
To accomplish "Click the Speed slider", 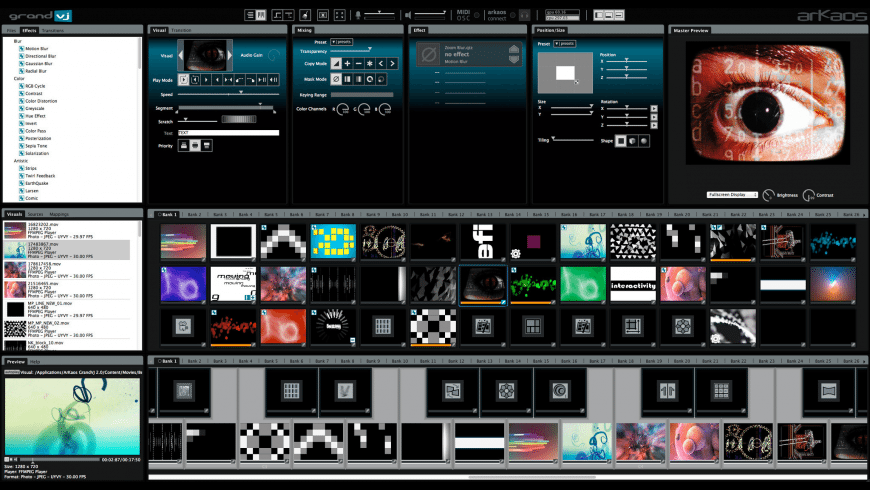I will (x=227, y=94).
